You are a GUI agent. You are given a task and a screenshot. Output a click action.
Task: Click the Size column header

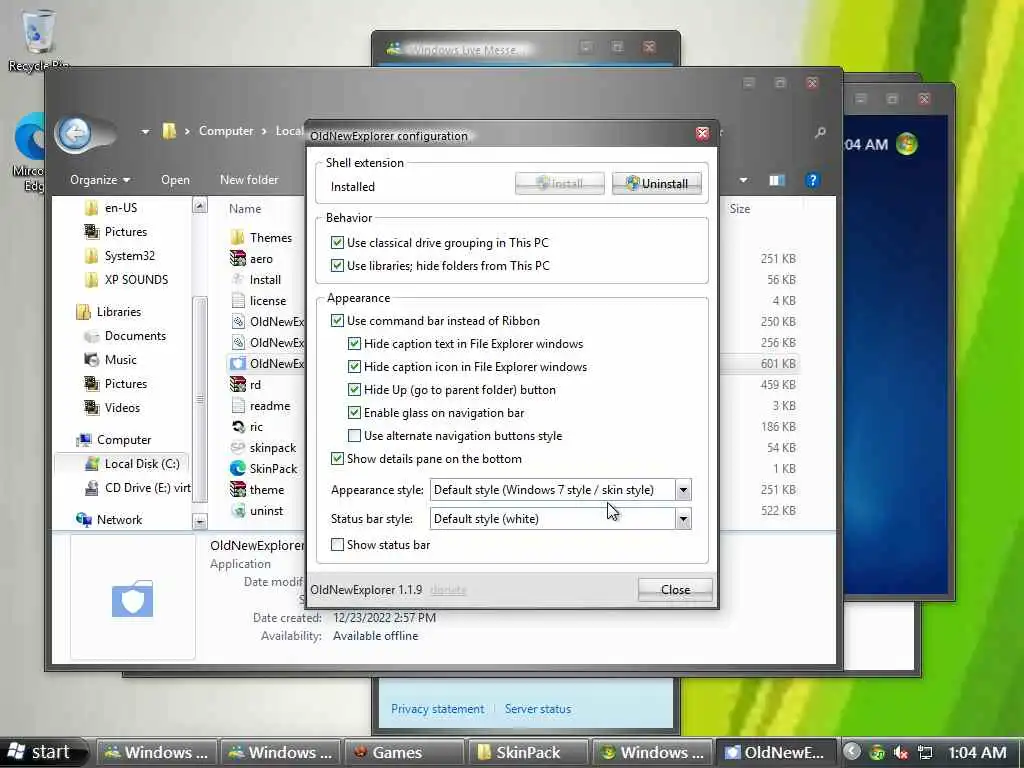tap(739, 209)
